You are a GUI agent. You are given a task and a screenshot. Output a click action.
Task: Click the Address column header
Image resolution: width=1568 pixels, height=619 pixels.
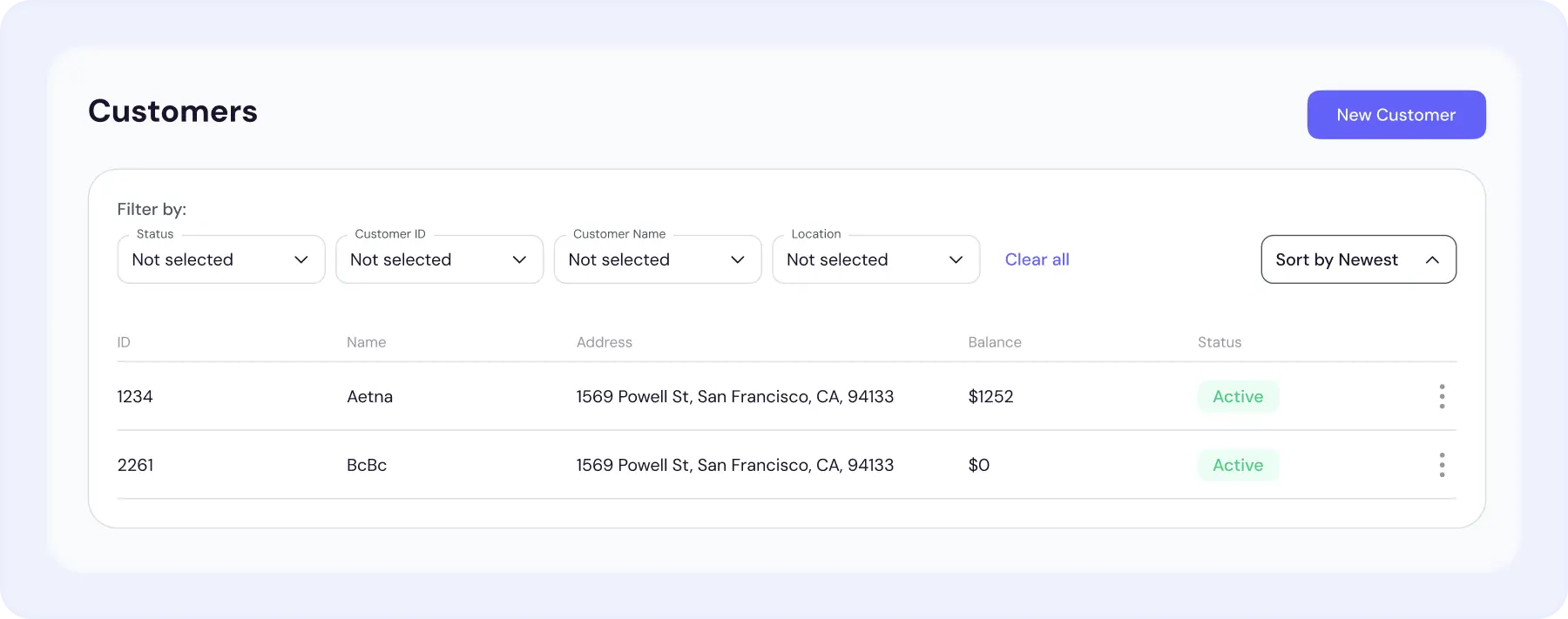605,342
